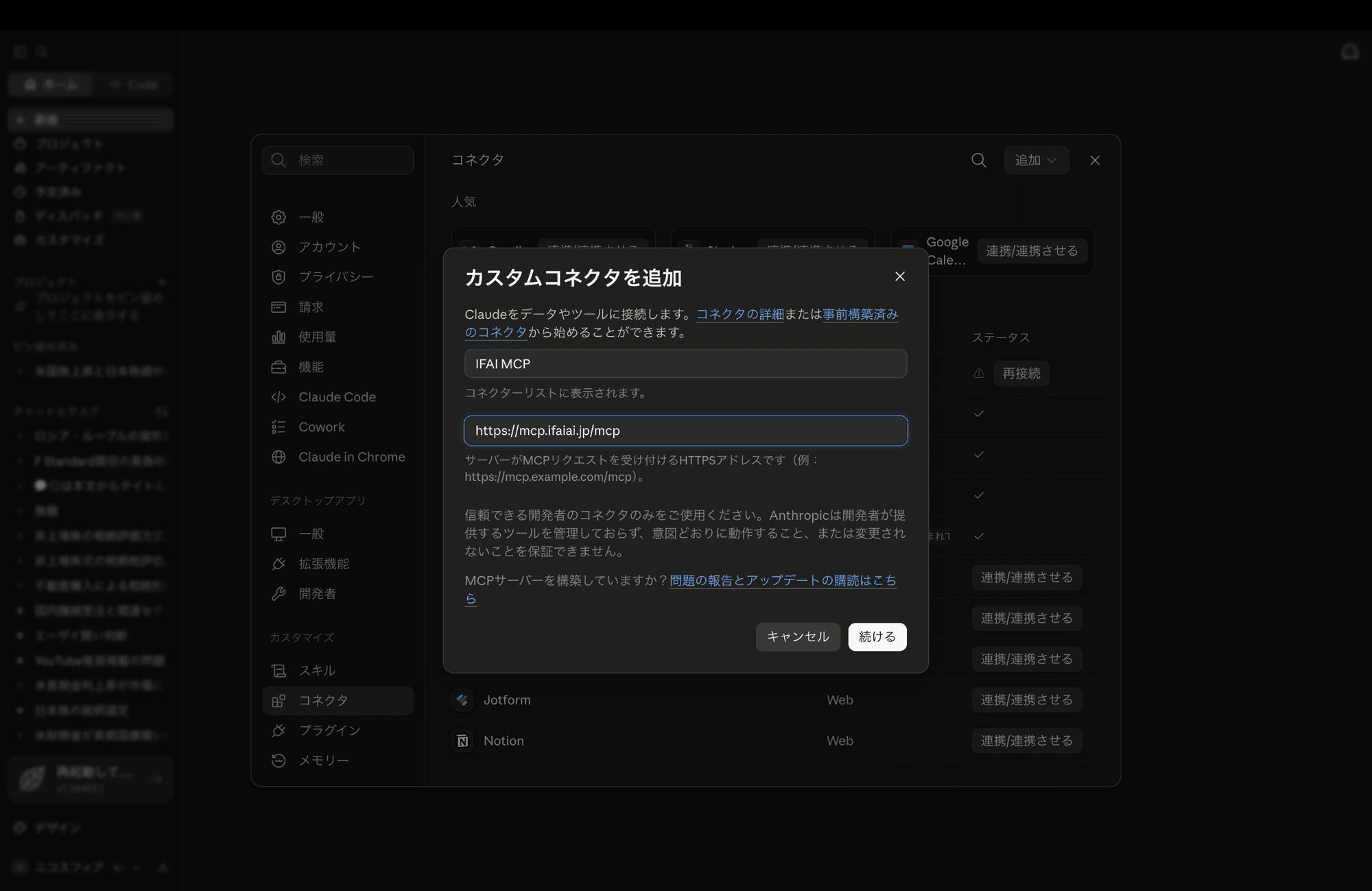Image resolution: width=1372 pixels, height=891 pixels.
Task: Click 連携/連携させる for Jotform
Action: [1026, 700]
